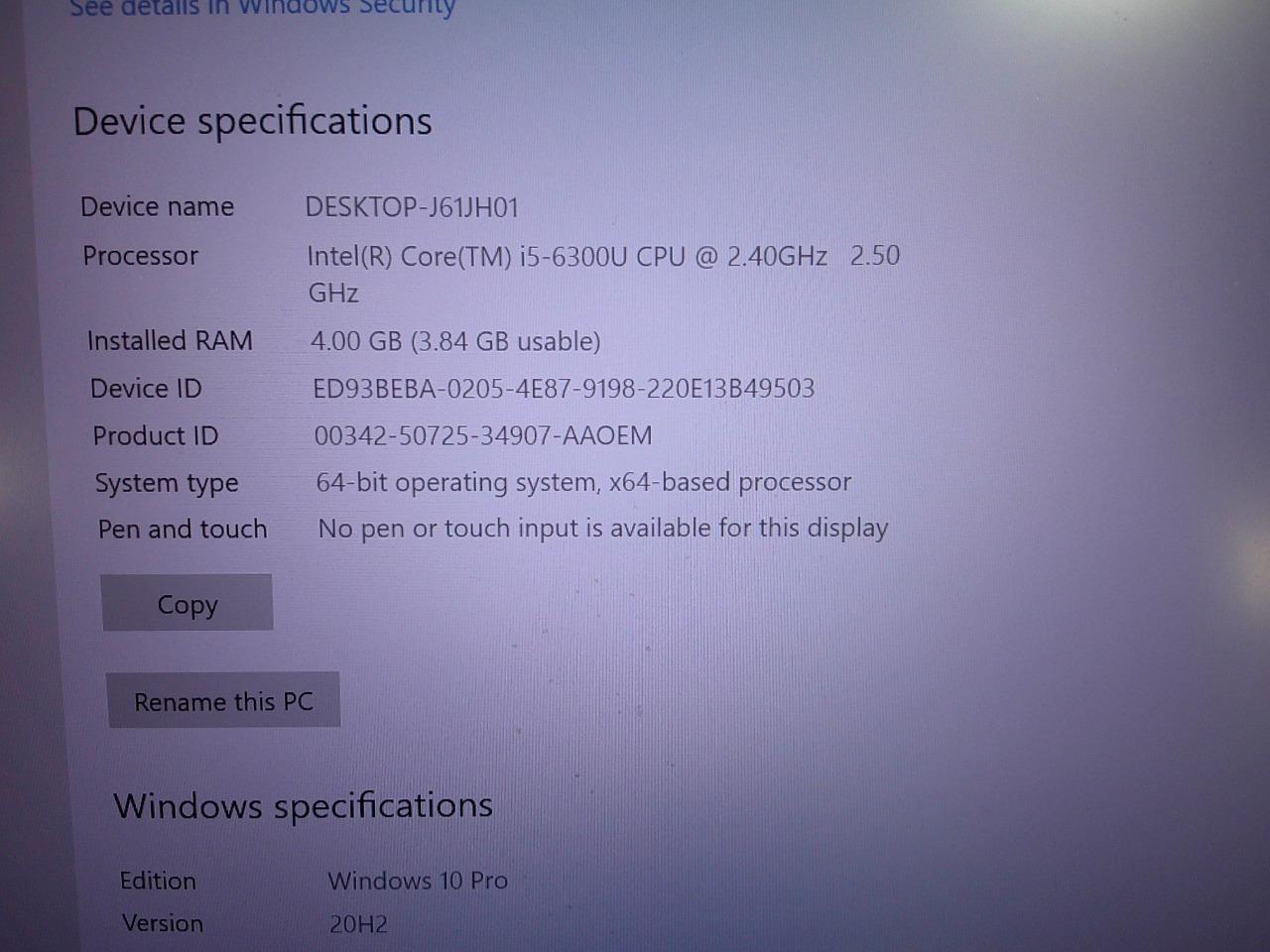The height and width of the screenshot is (952, 1270).
Task: Click the No pen or touch input text
Action: [602, 529]
